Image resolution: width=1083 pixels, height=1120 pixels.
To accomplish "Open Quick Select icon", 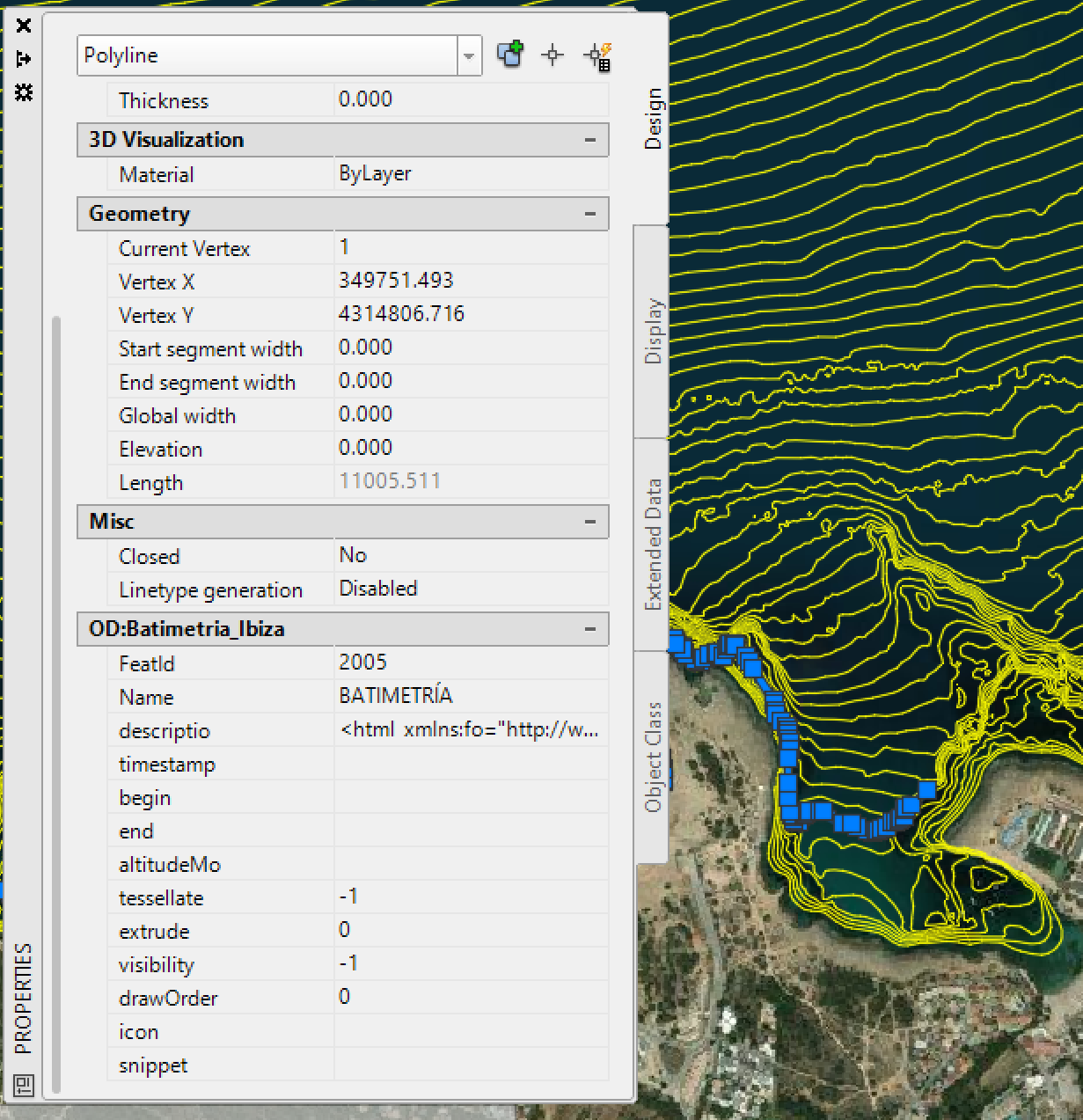I will tap(598, 57).
